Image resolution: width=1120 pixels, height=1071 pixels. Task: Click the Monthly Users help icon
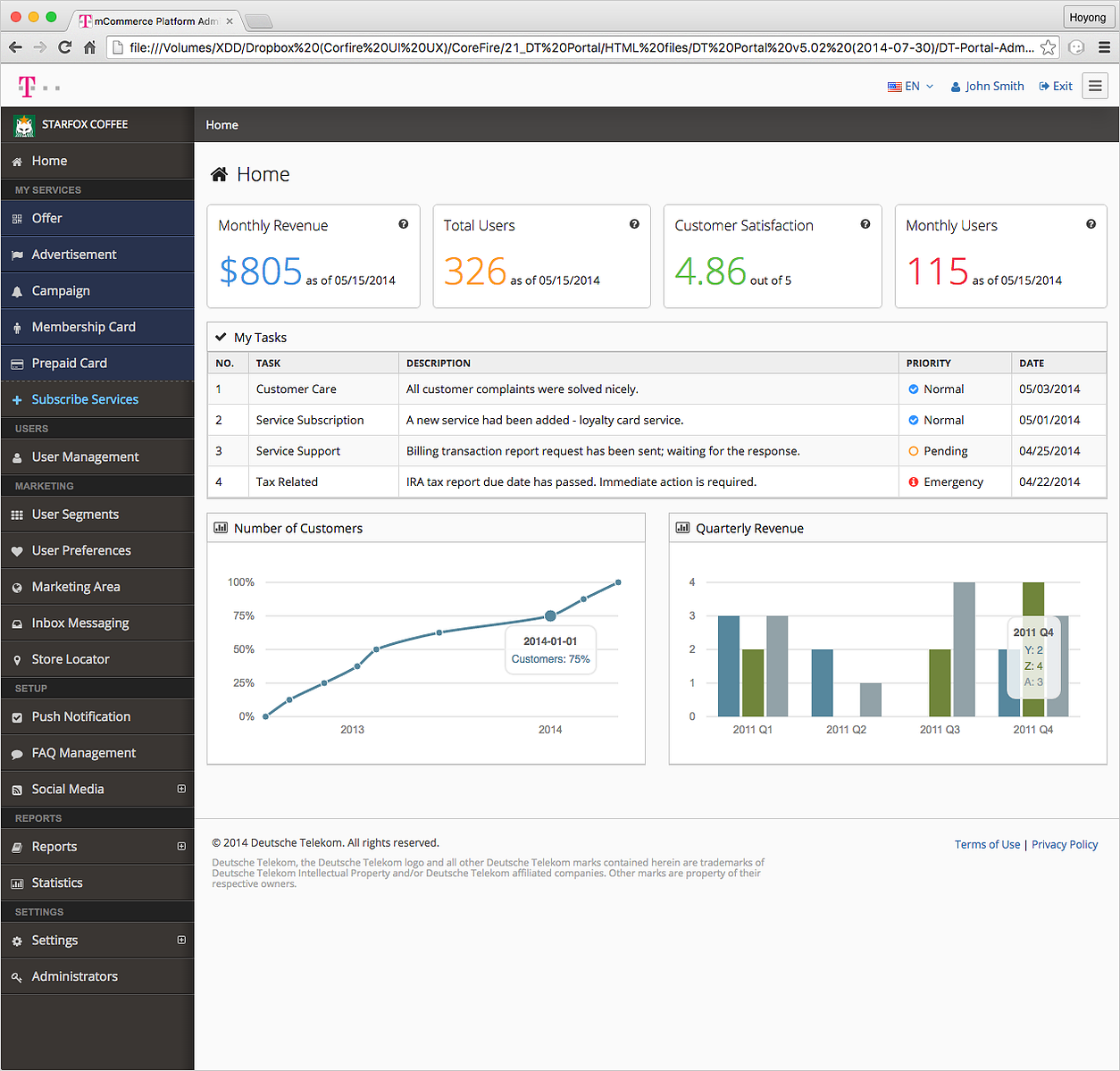click(1091, 224)
